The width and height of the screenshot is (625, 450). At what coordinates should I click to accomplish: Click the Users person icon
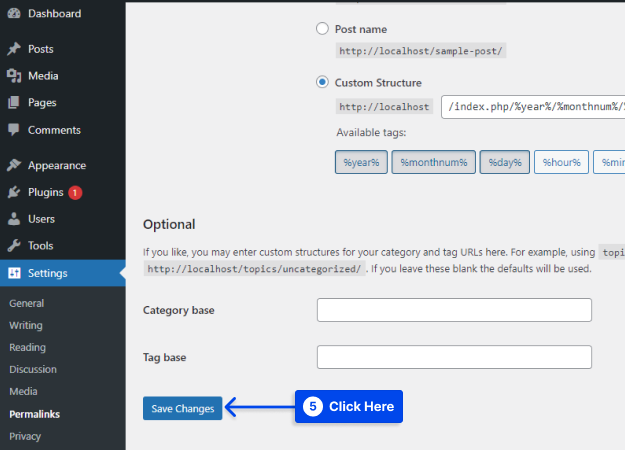(x=14, y=219)
